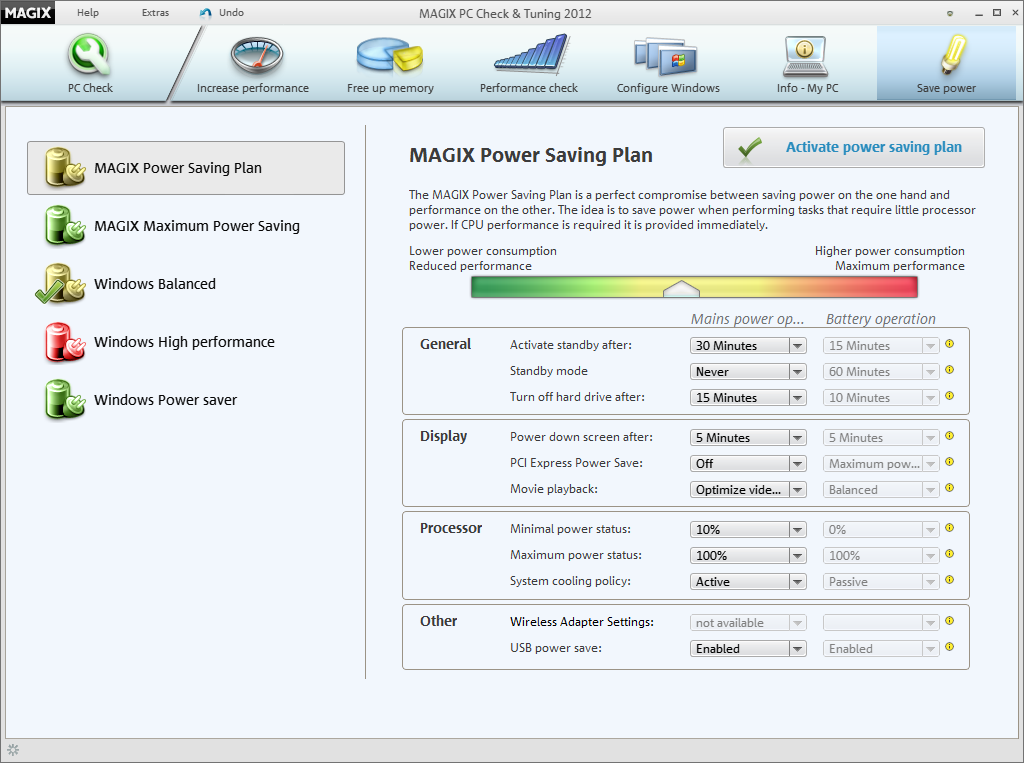
Task: Select the Windows High performance plan
Action: coord(184,342)
